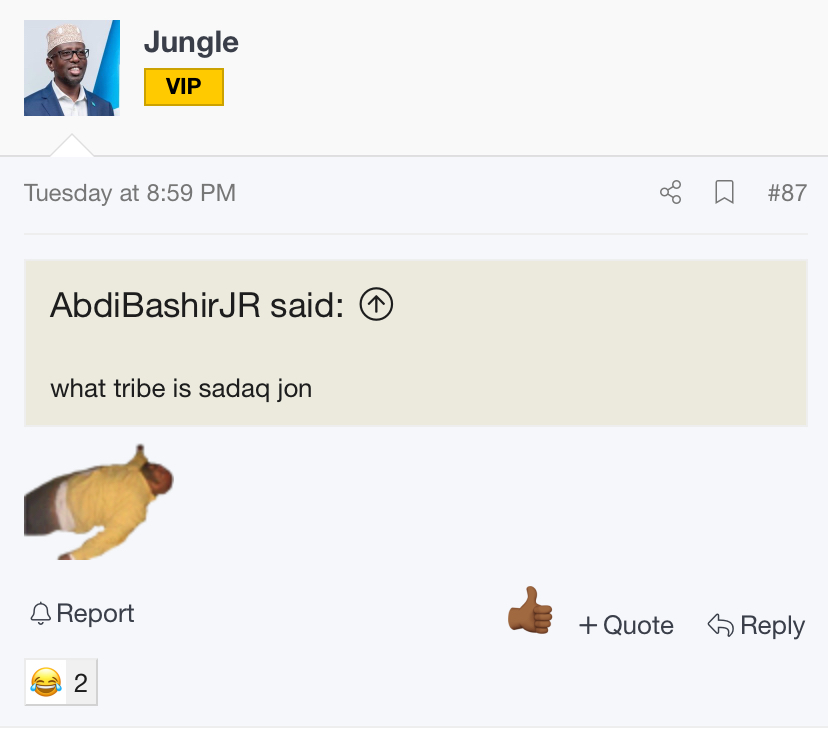Click the laughing emoji reaction icon

pos(45,683)
